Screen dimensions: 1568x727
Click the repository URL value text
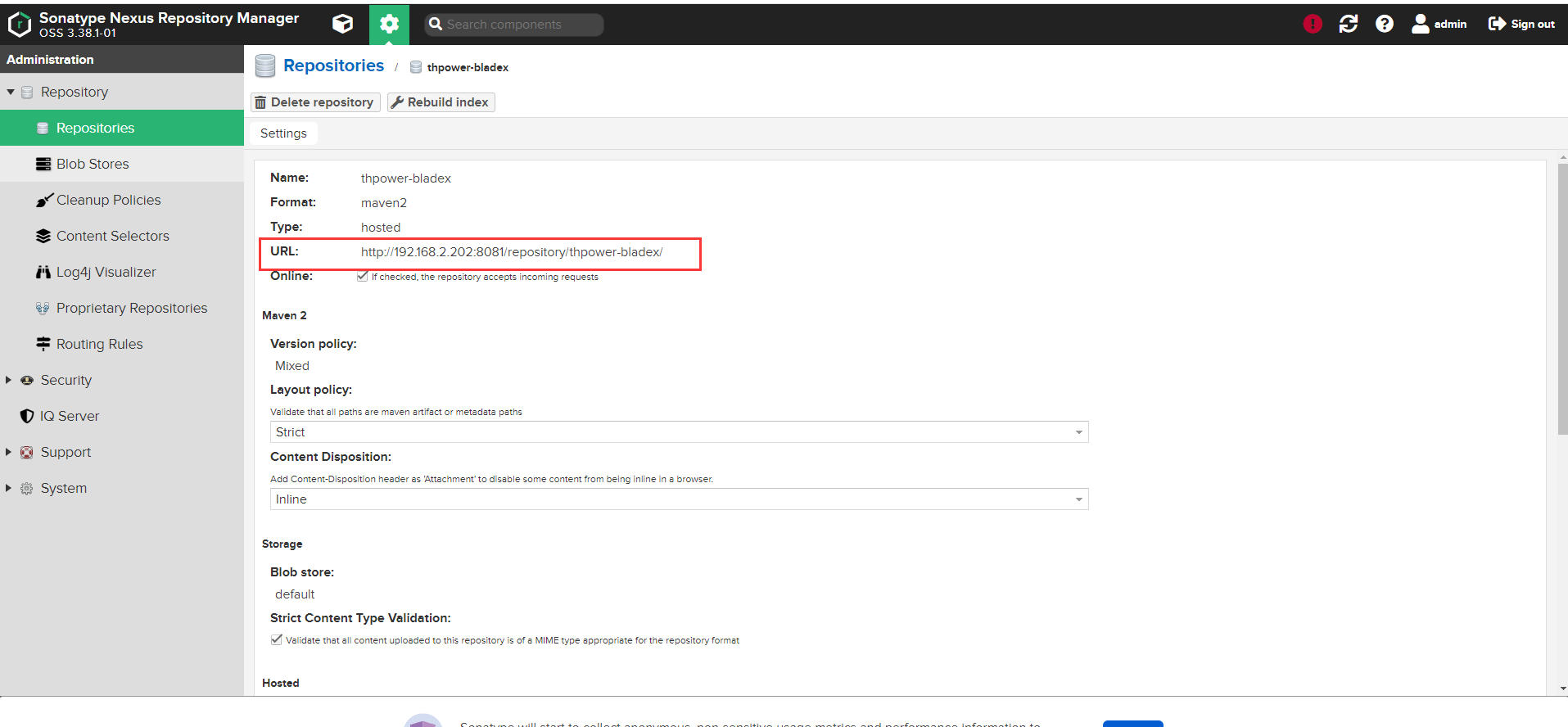[x=512, y=252]
